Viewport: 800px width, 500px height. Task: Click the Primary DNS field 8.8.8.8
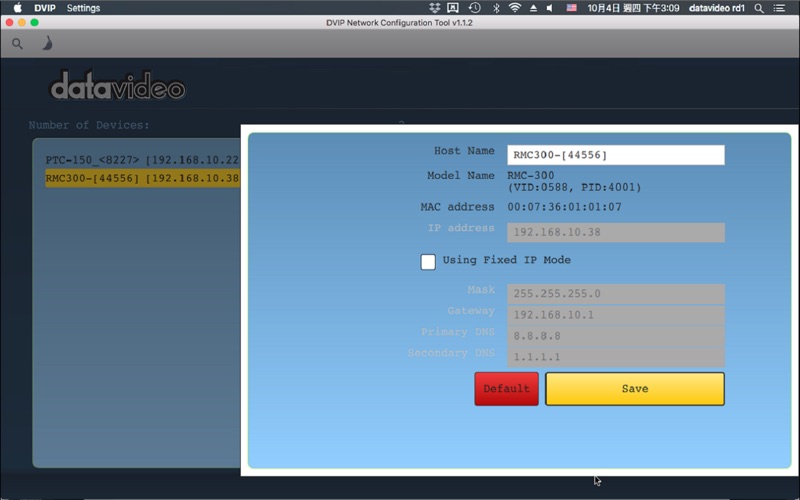point(615,336)
